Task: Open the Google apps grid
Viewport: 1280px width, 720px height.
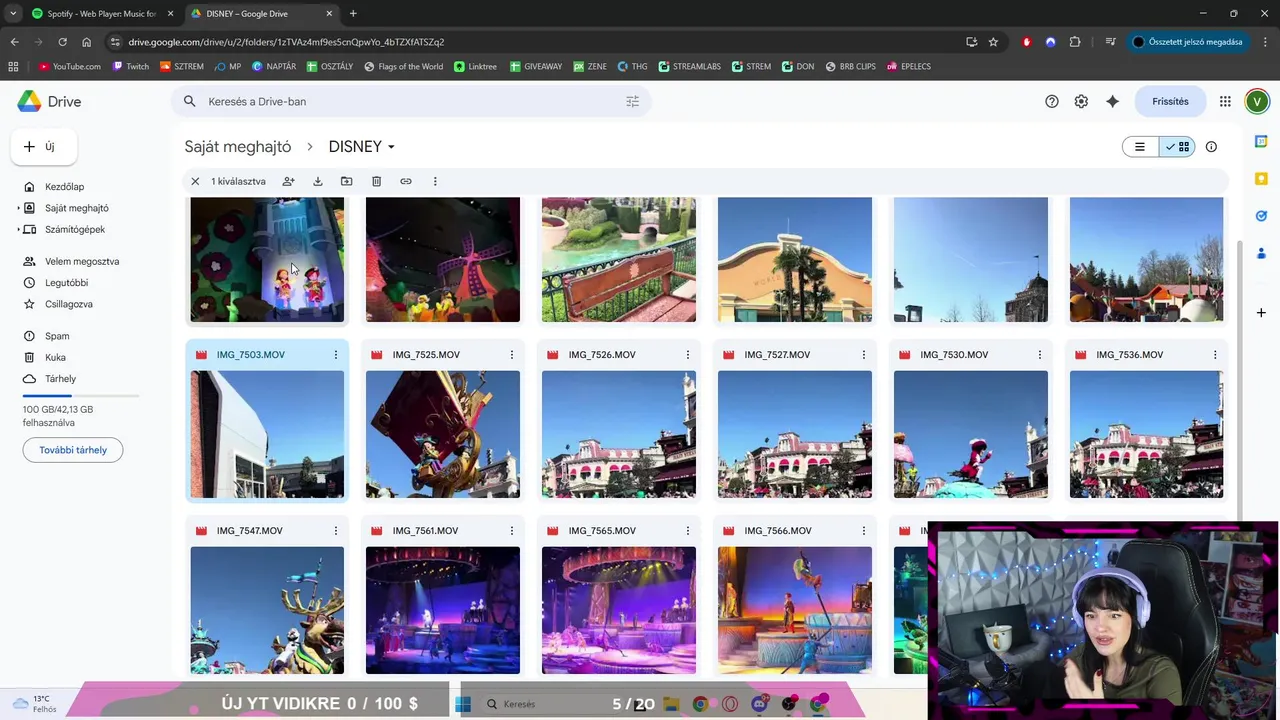Action: (x=1225, y=101)
